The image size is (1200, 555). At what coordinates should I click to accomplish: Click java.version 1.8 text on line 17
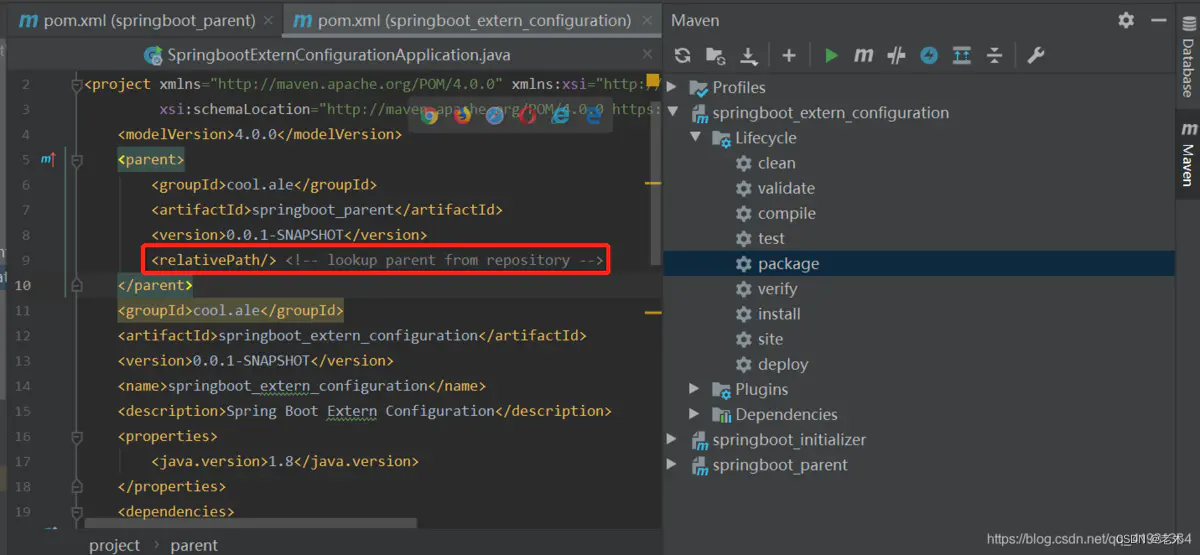(x=285, y=461)
